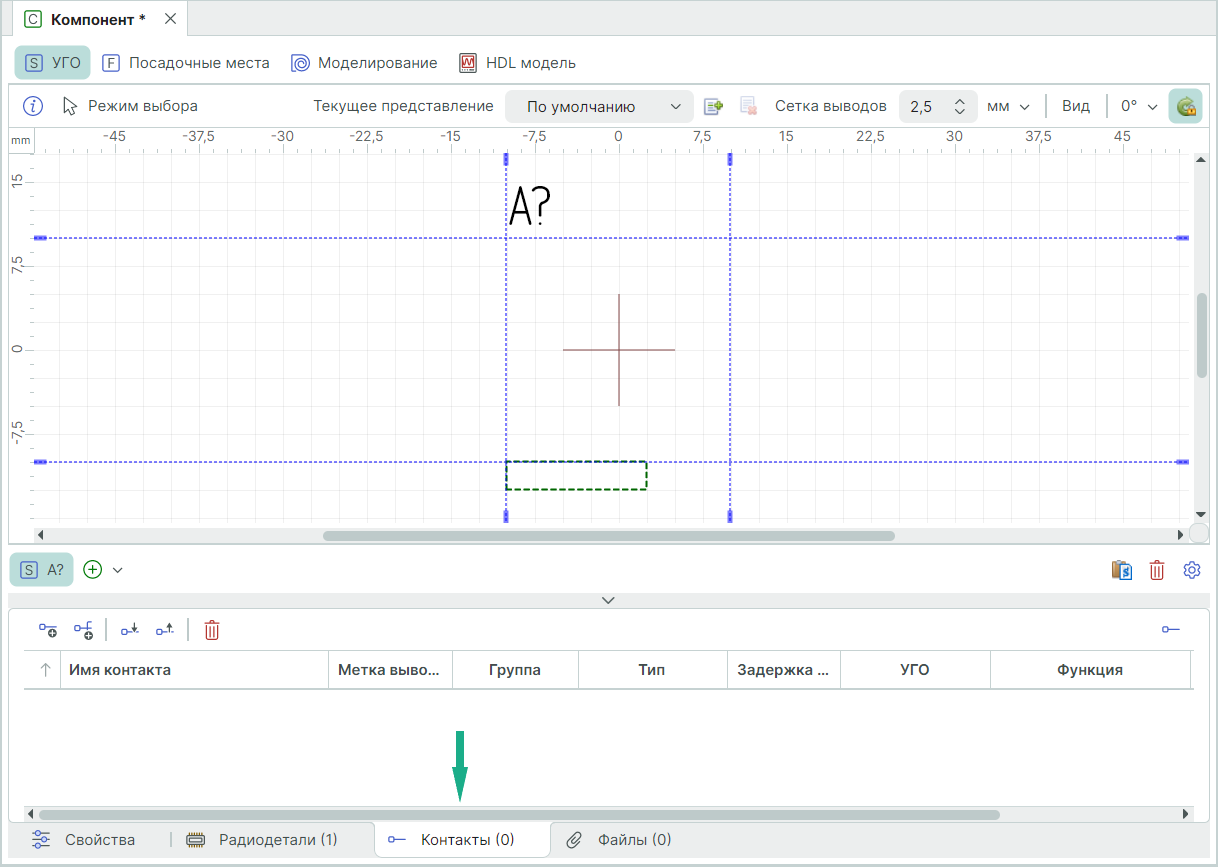The image size is (1218, 867).
Task: Open the 'Свойства' bottom tab
Action: (84, 840)
